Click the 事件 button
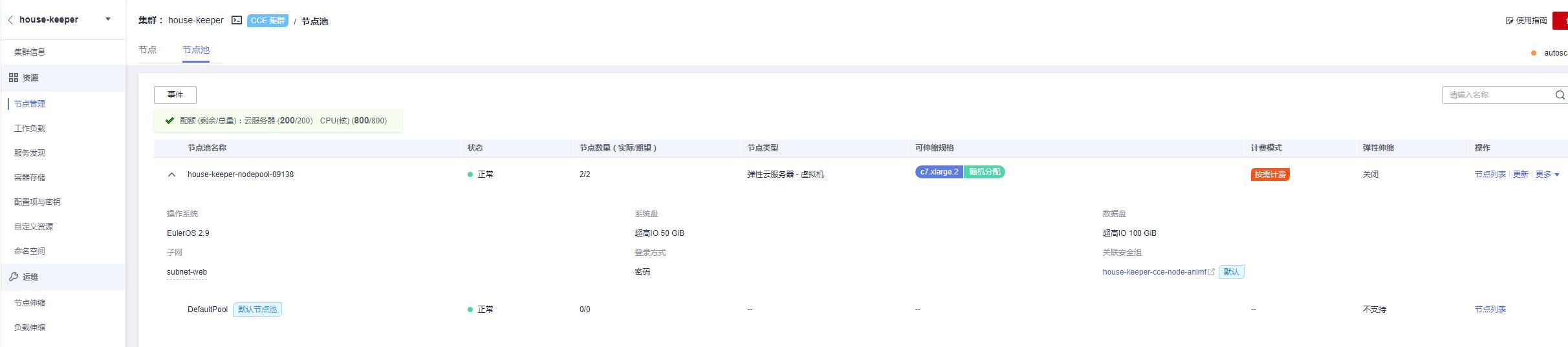 pyautogui.click(x=175, y=95)
